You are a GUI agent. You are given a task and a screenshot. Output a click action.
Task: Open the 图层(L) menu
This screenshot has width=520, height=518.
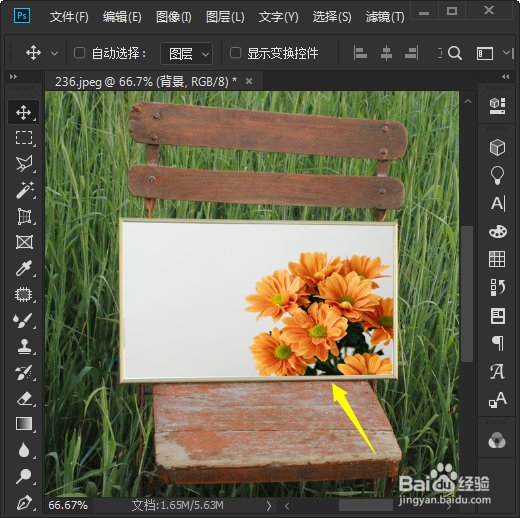tap(225, 17)
